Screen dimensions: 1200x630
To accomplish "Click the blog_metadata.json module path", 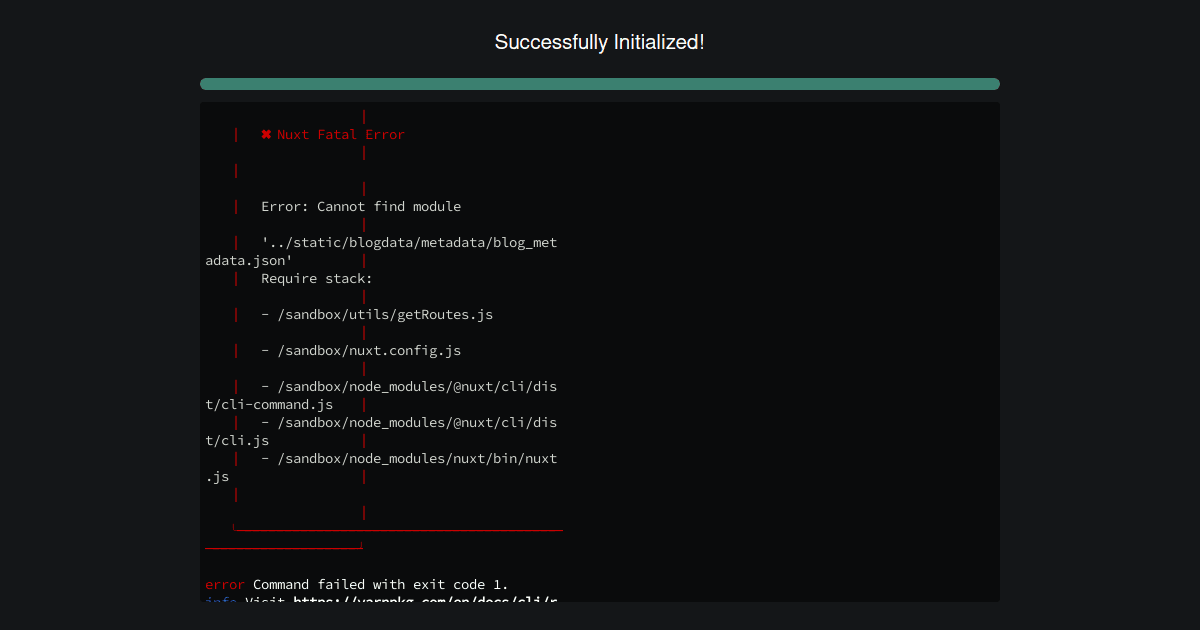I will coord(409,243).
